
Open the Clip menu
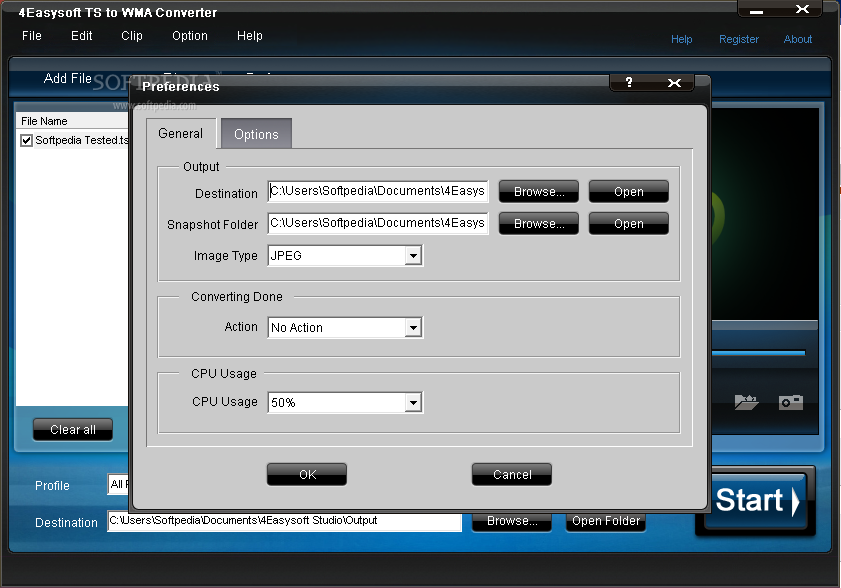coord(132,36)
